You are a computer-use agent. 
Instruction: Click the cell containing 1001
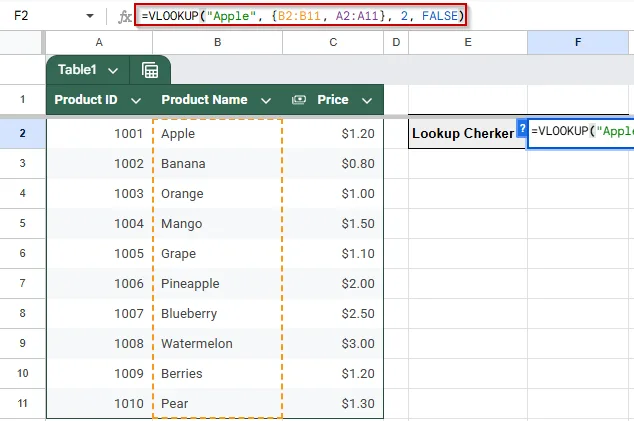[99, 133]
